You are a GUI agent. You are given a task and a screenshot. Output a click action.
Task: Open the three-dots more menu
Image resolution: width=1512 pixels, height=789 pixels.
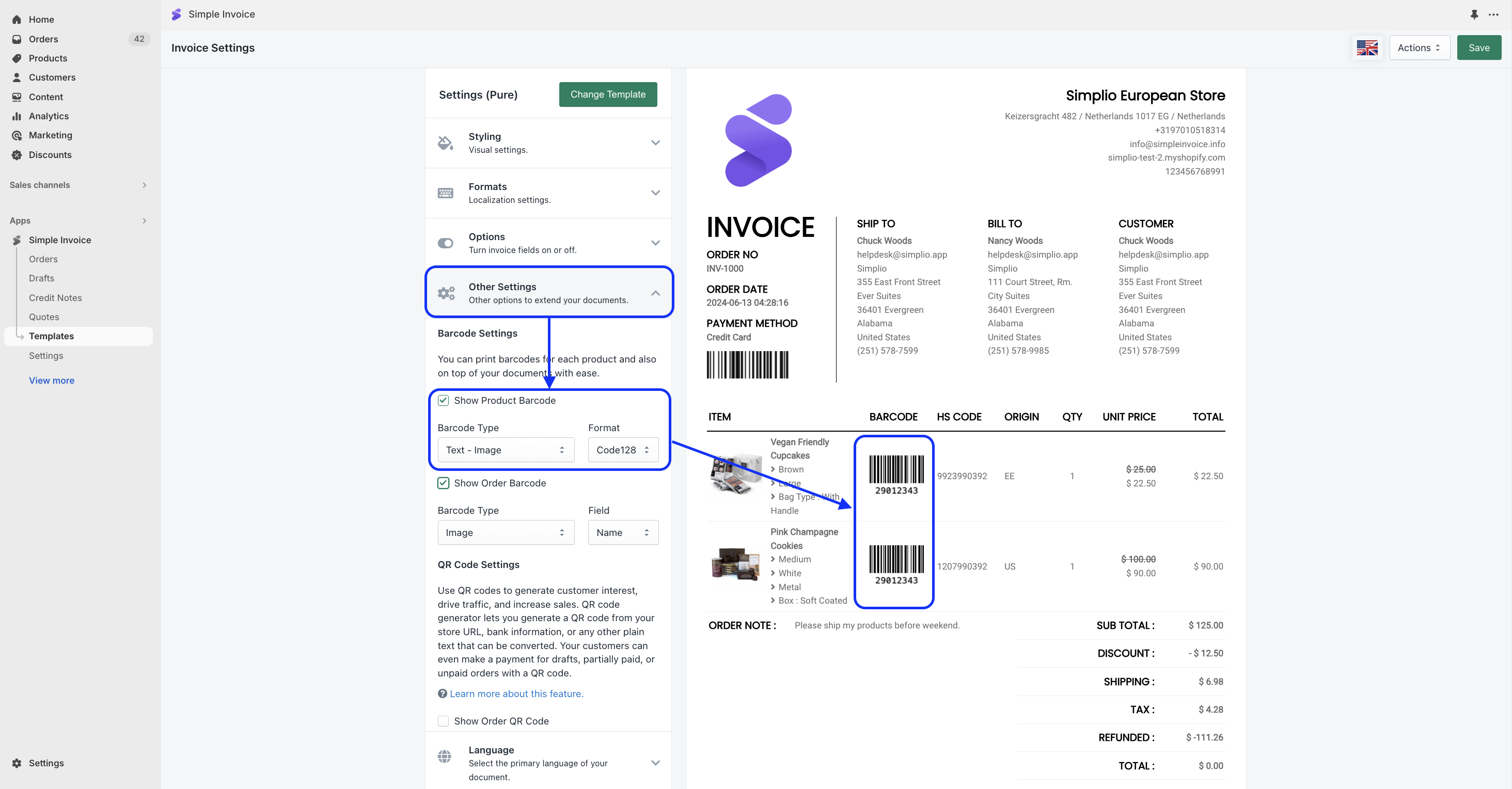click(1493, 14)
